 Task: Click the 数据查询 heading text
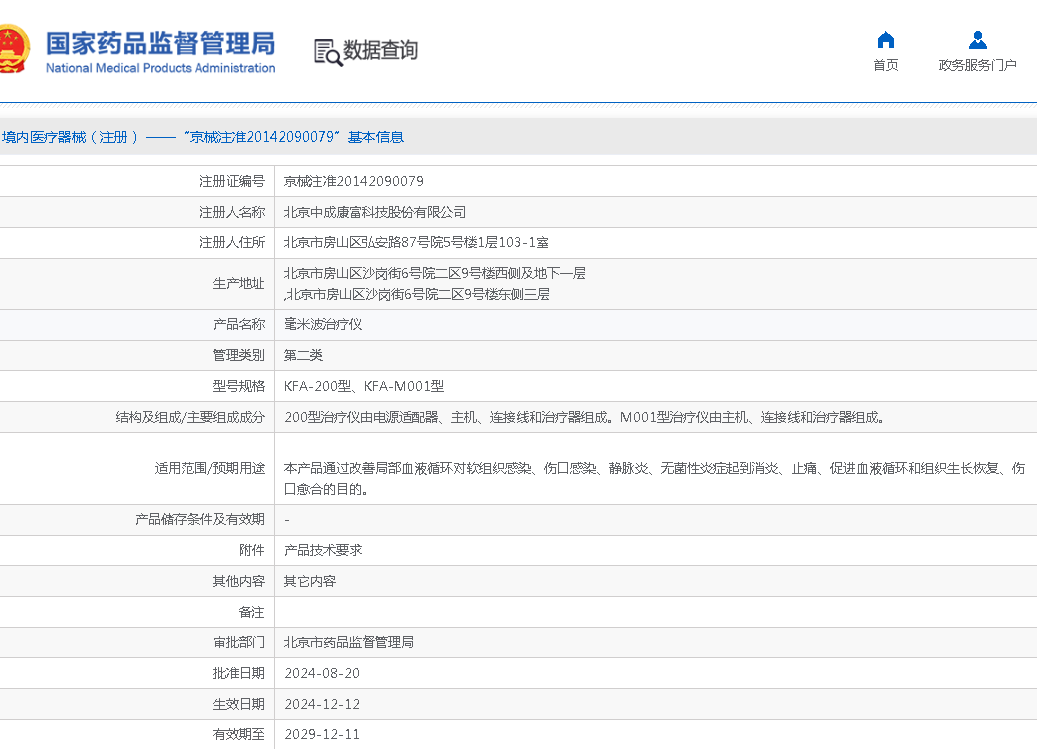pos(380,50)
